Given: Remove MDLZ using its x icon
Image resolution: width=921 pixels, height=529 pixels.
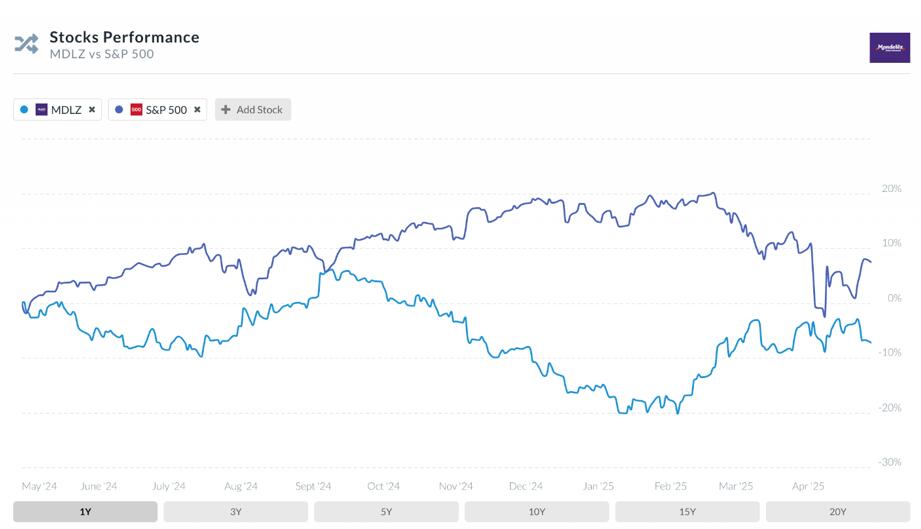Looking at the screenshot, I should pos(92,110).
